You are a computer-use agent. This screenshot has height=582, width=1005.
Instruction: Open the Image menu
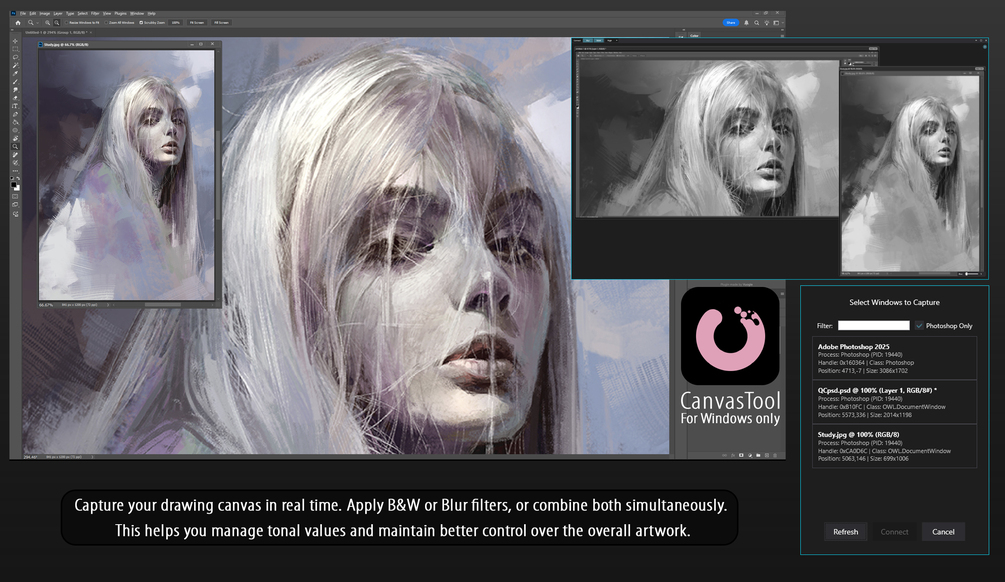tap(45, 13)
